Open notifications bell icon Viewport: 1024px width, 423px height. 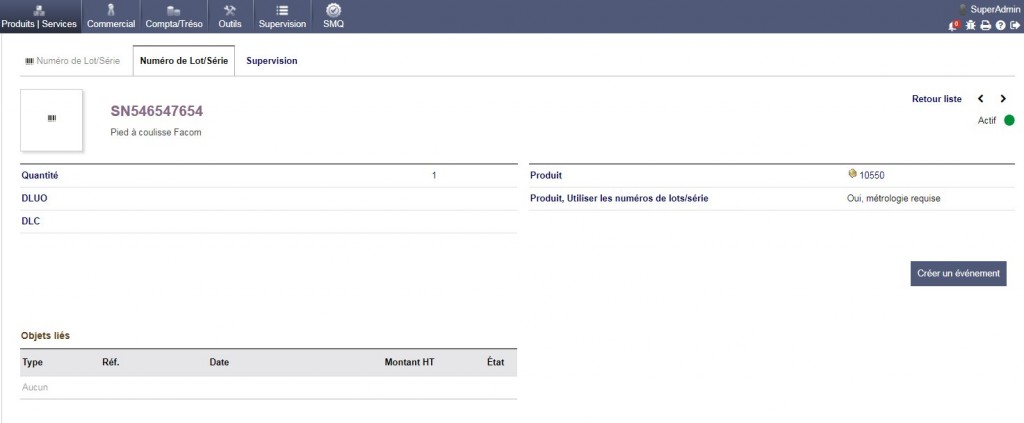[953, 25]
